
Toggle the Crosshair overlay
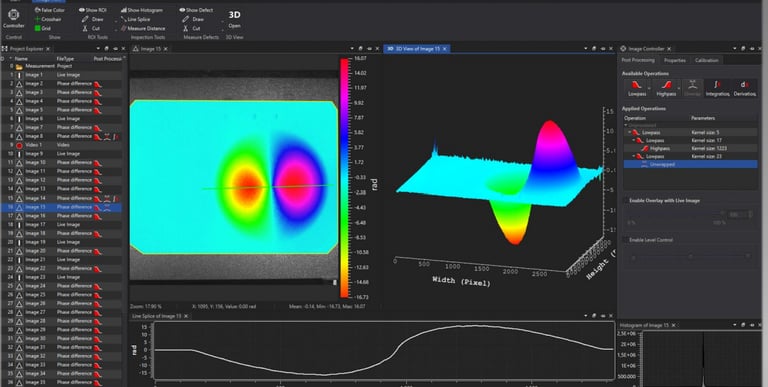click(48, 19)
